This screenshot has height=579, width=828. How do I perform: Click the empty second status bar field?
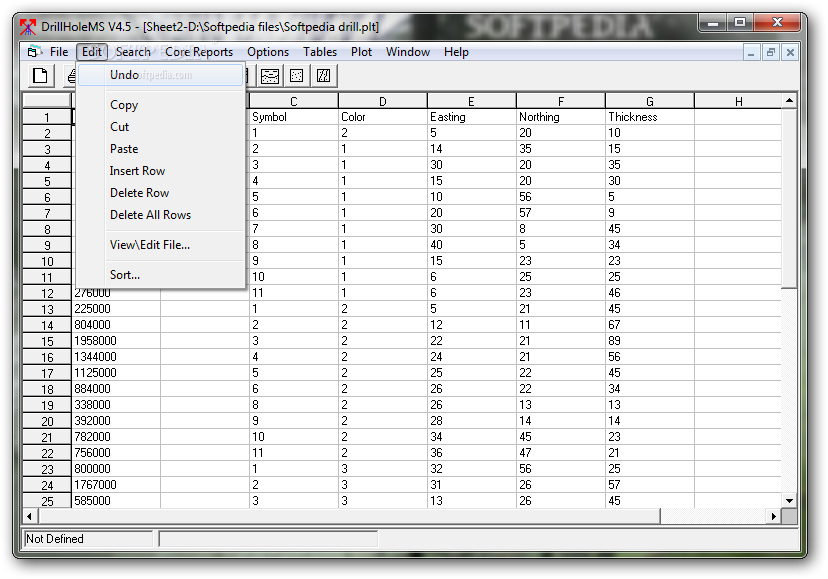pyautogui.click(x=268, y=539)
